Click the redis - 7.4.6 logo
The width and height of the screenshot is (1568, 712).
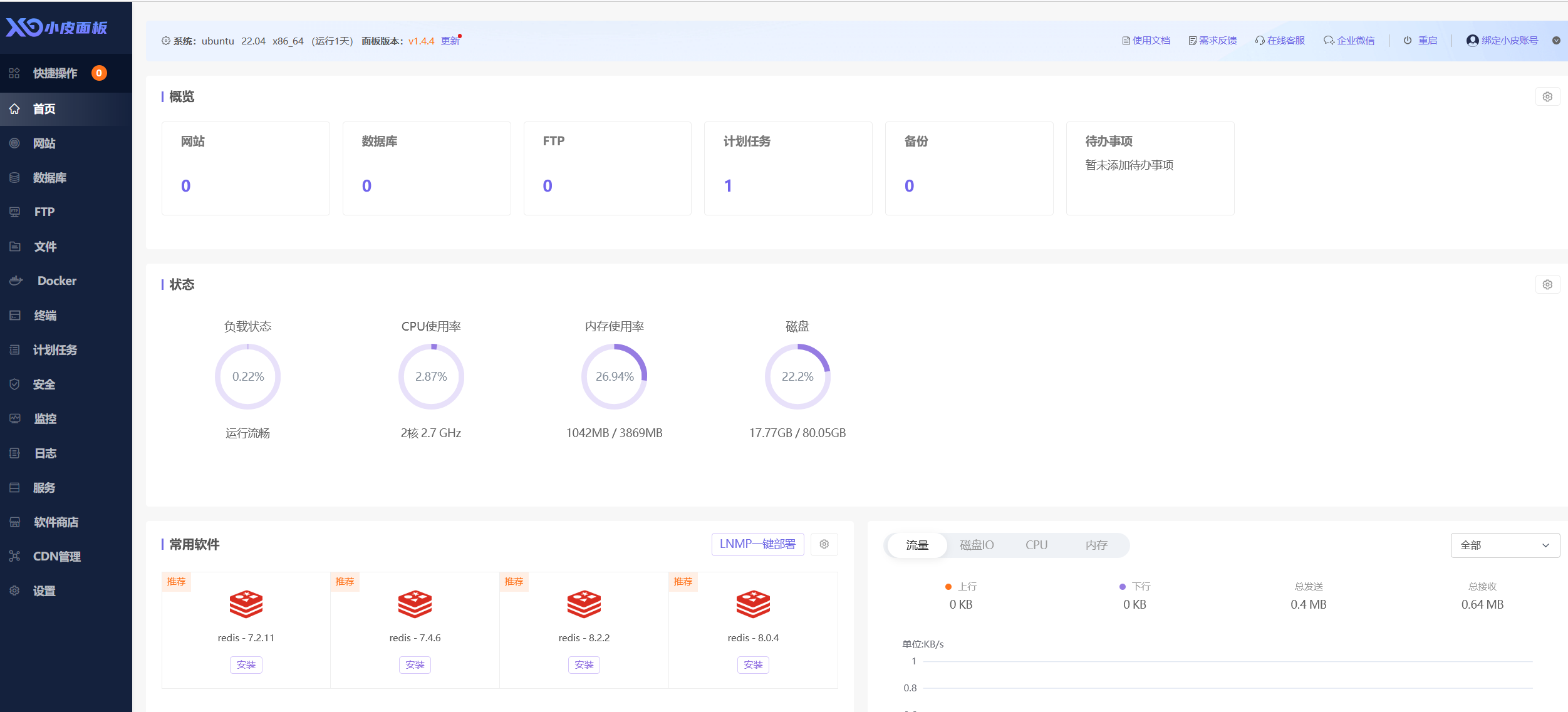coord(415,604)
